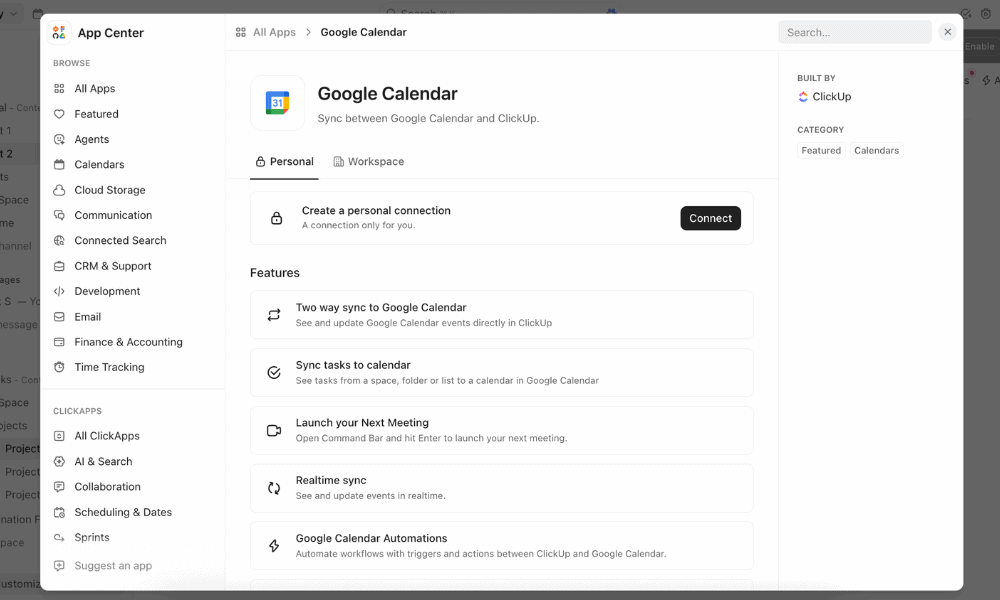Switch to the Workspace tab

coord(368,162)
